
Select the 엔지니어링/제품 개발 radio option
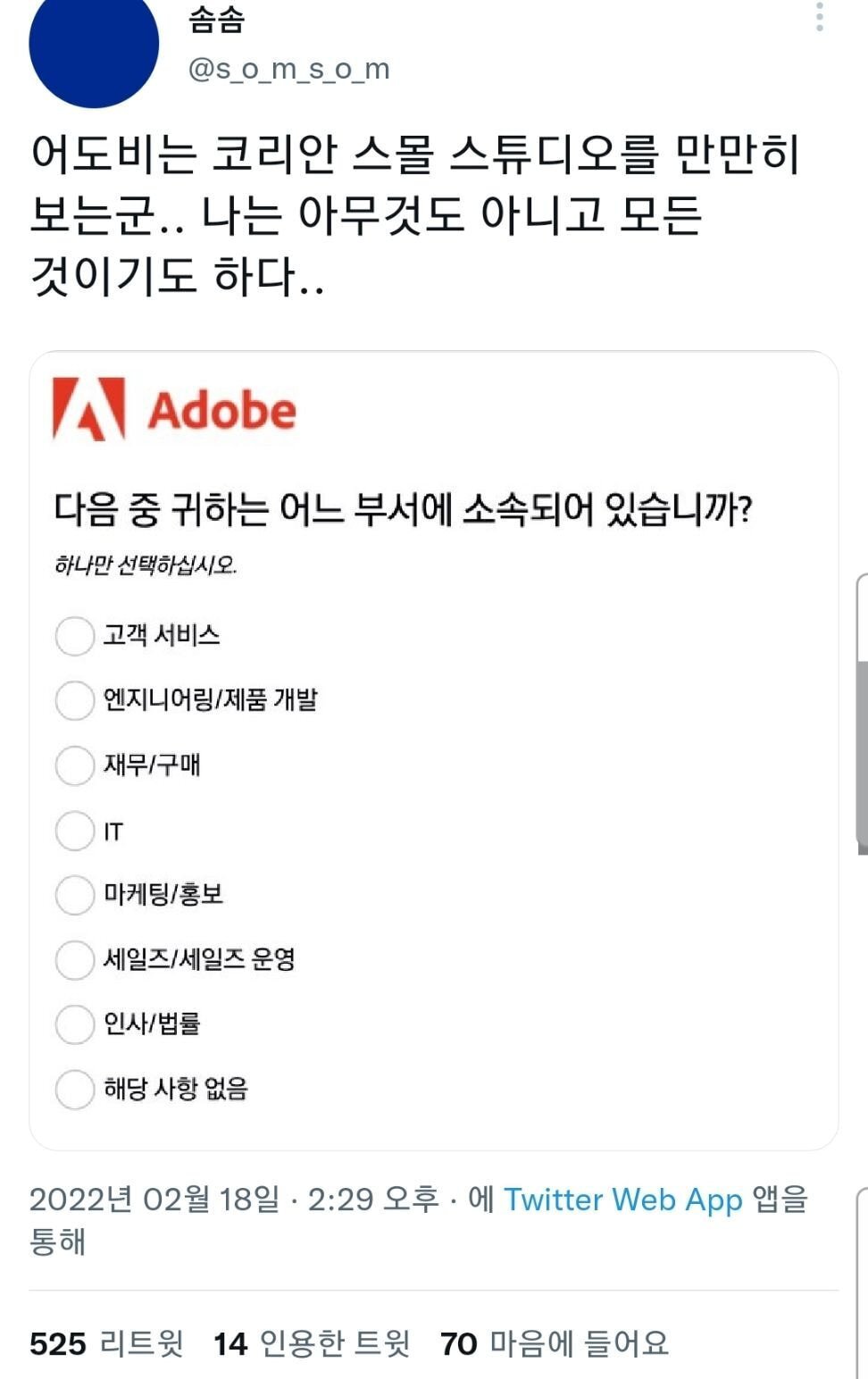75,700
